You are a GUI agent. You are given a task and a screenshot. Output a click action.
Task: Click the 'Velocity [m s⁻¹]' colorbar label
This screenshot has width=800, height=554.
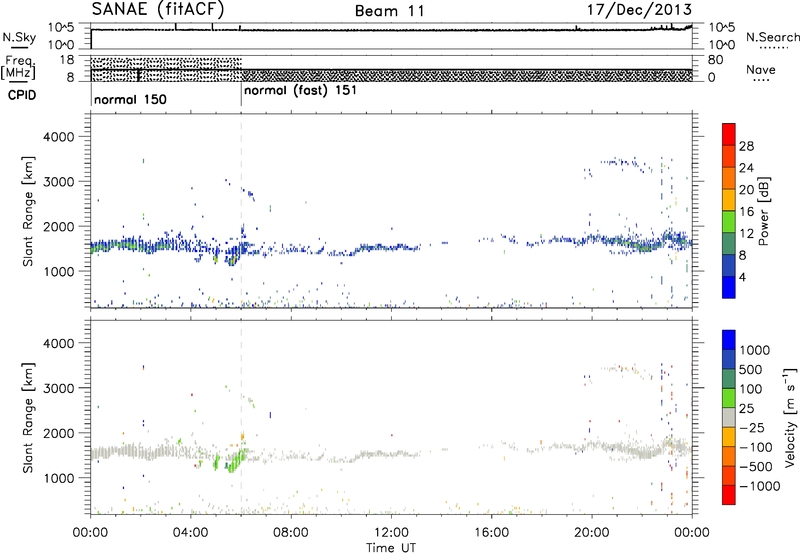point(789,416)
